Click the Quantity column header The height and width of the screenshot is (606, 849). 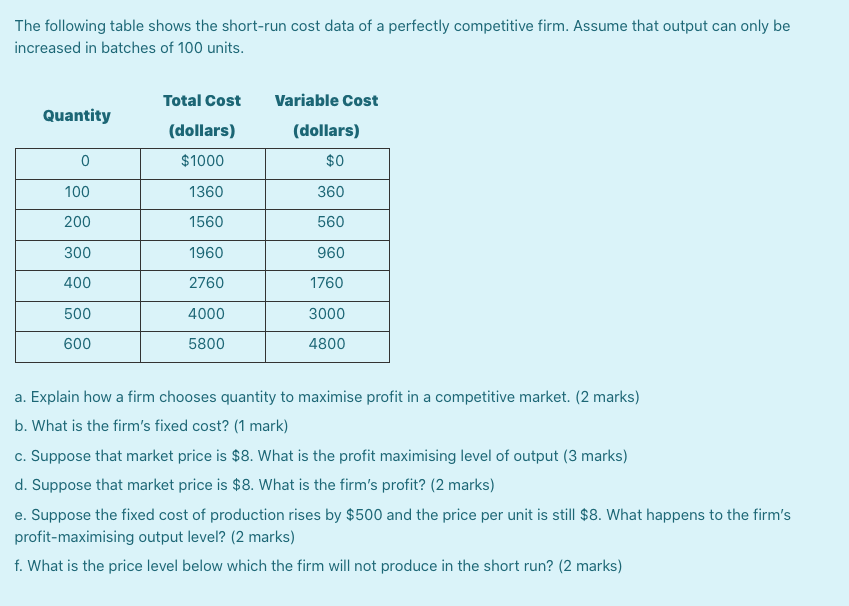77,115
